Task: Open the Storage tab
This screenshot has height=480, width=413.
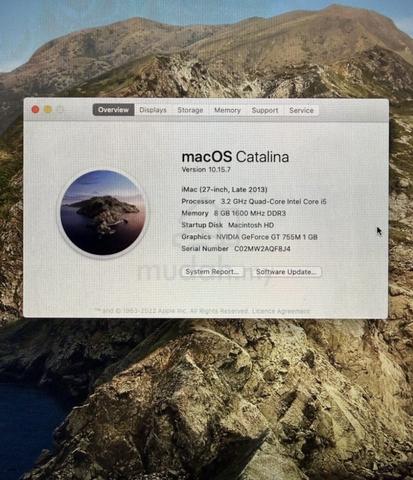Action: pyautogui.click(x=190, y=110)
